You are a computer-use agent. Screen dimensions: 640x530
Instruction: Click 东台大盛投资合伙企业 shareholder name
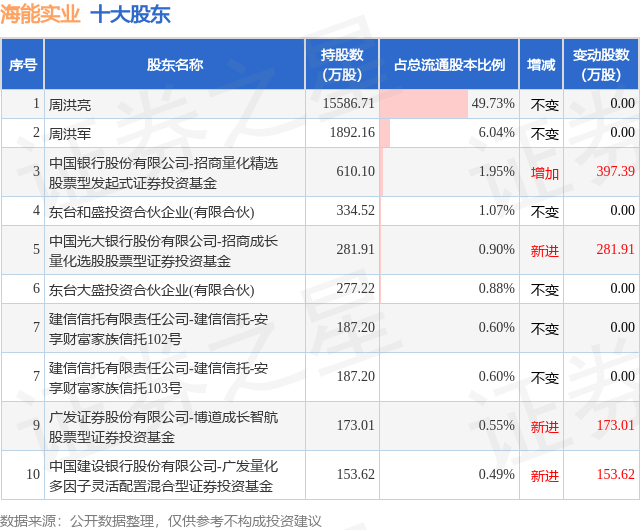(151, 290)
